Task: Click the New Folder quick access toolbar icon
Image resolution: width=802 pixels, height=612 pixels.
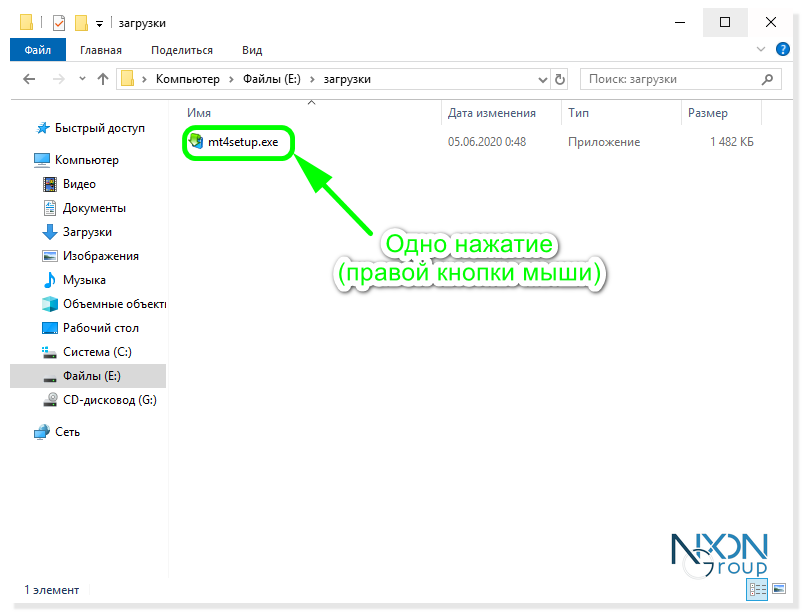Action: [x=81, y=23]
